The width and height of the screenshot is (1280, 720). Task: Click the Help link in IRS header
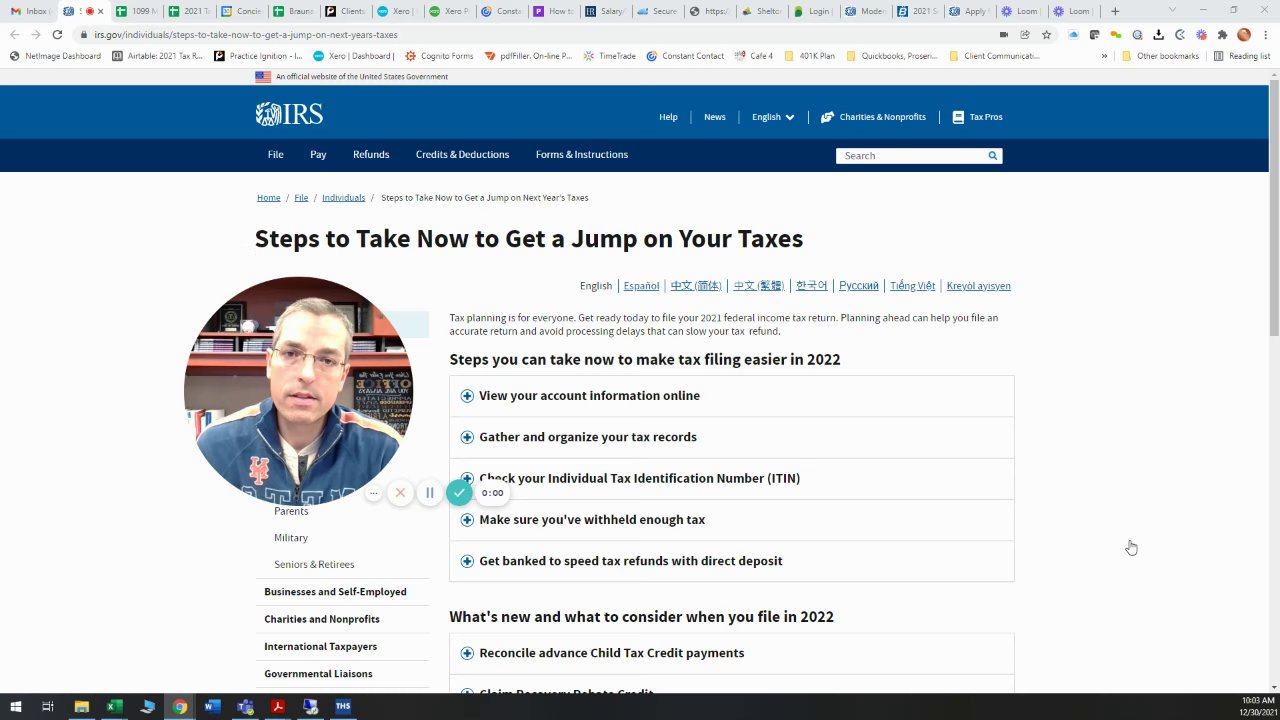click(668, 117)
